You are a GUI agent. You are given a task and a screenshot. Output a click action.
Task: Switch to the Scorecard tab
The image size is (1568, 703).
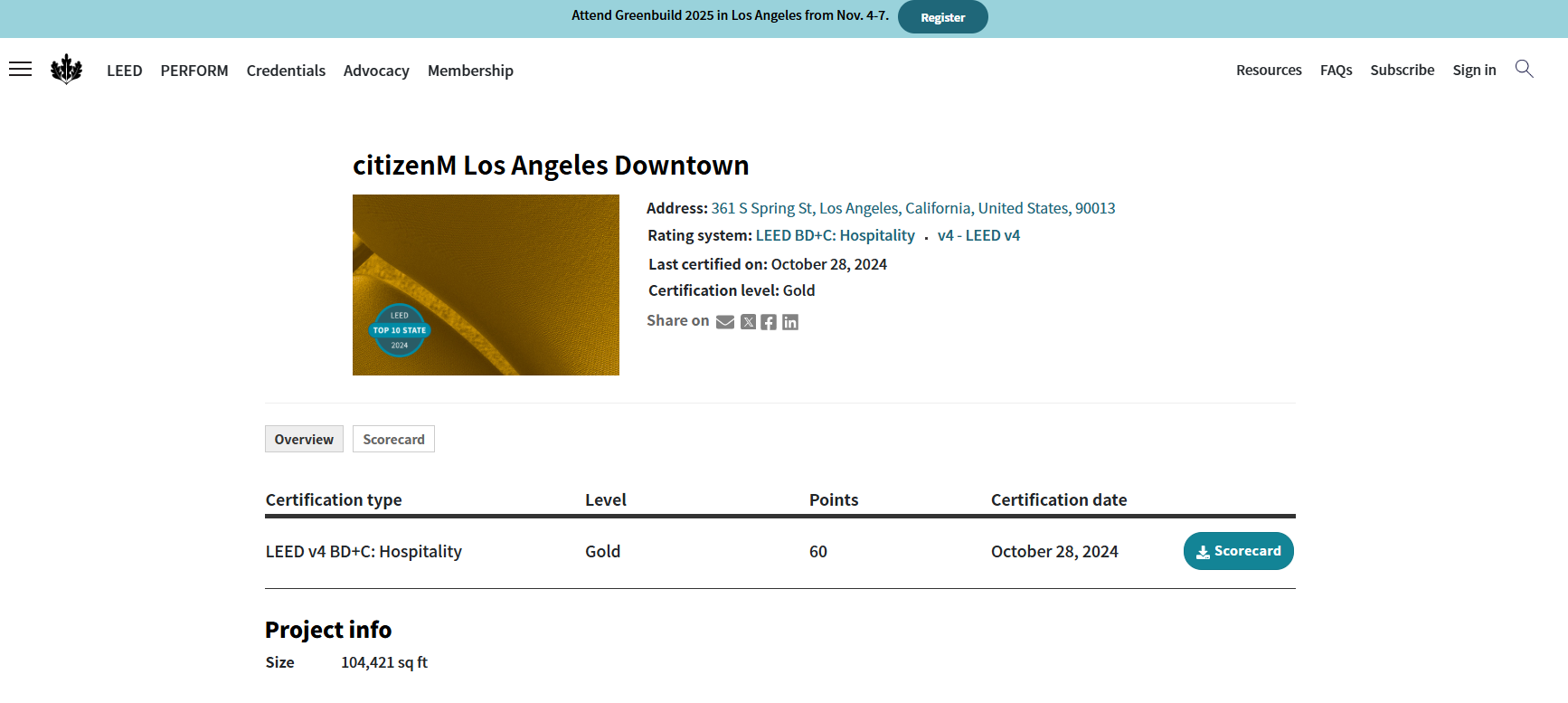coord(393,439)
